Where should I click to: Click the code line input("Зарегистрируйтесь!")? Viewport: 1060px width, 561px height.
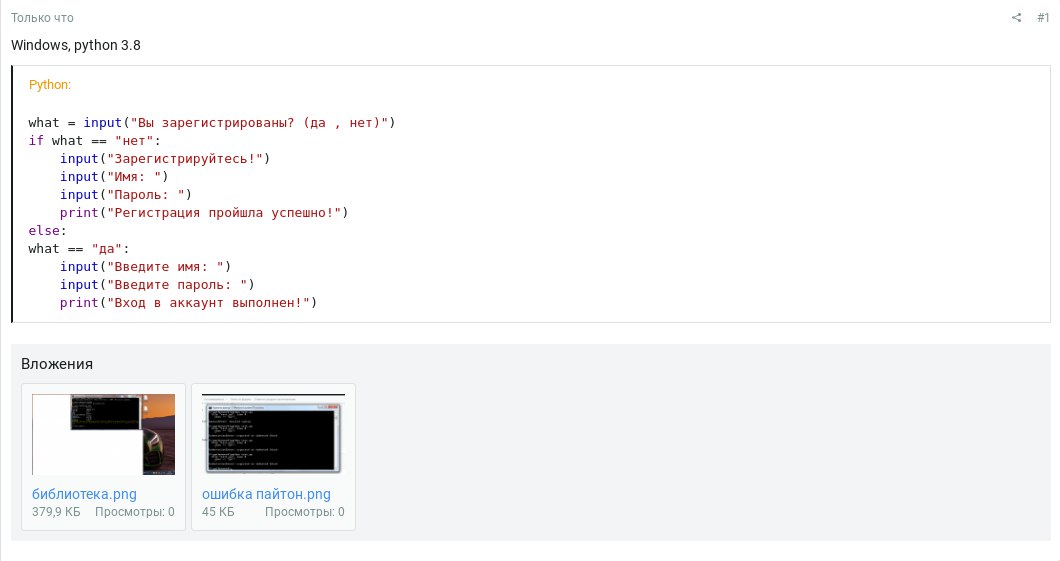[x=165, y=158]
